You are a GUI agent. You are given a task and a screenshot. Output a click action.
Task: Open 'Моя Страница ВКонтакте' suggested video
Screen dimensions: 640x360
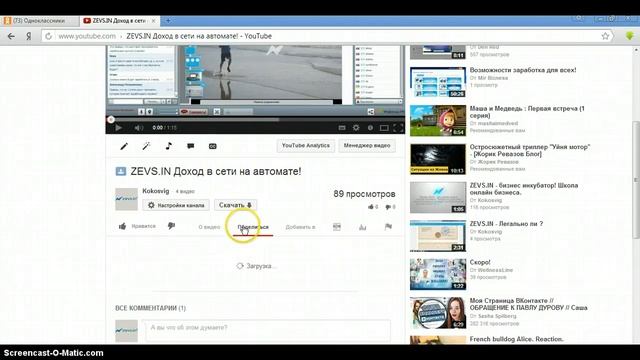click(x=529, y=304)
